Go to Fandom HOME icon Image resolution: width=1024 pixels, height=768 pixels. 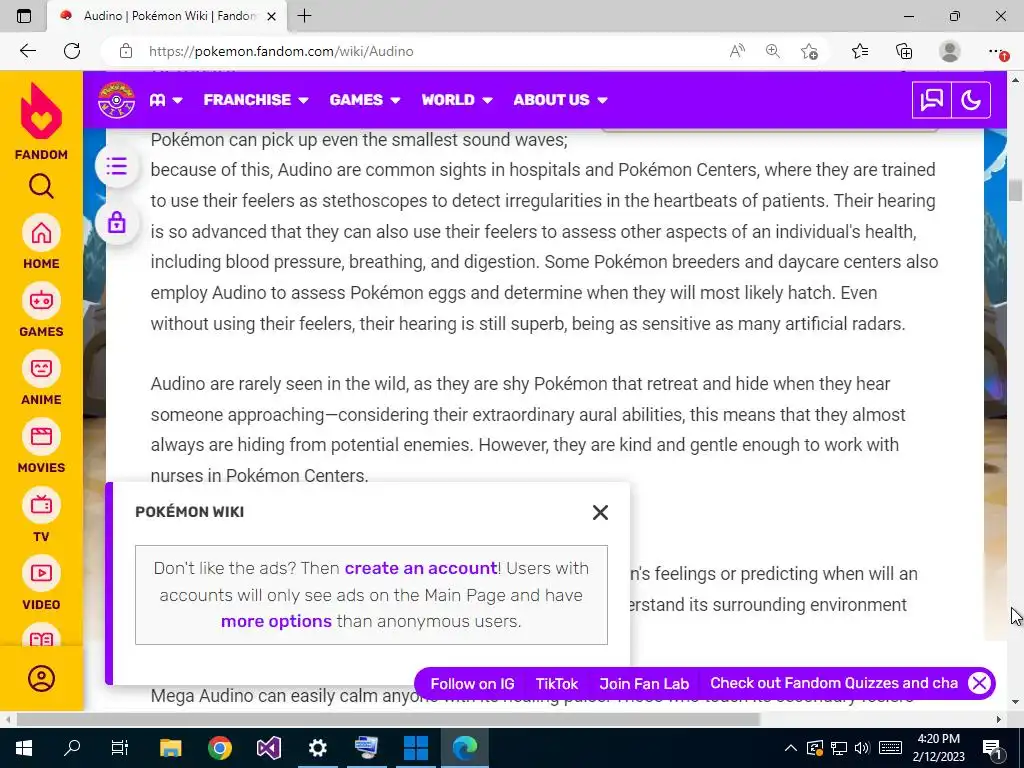[41, 233]
